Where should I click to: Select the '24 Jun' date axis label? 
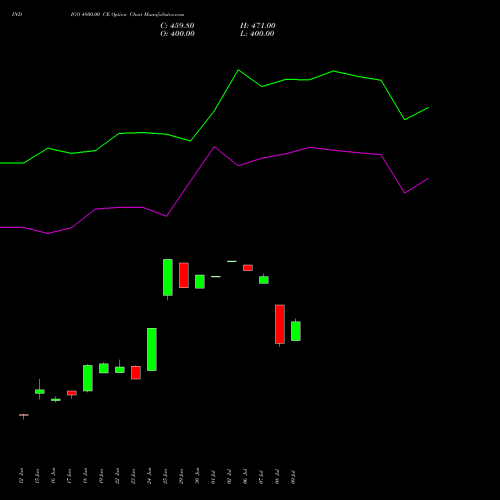tap(149, 476)
